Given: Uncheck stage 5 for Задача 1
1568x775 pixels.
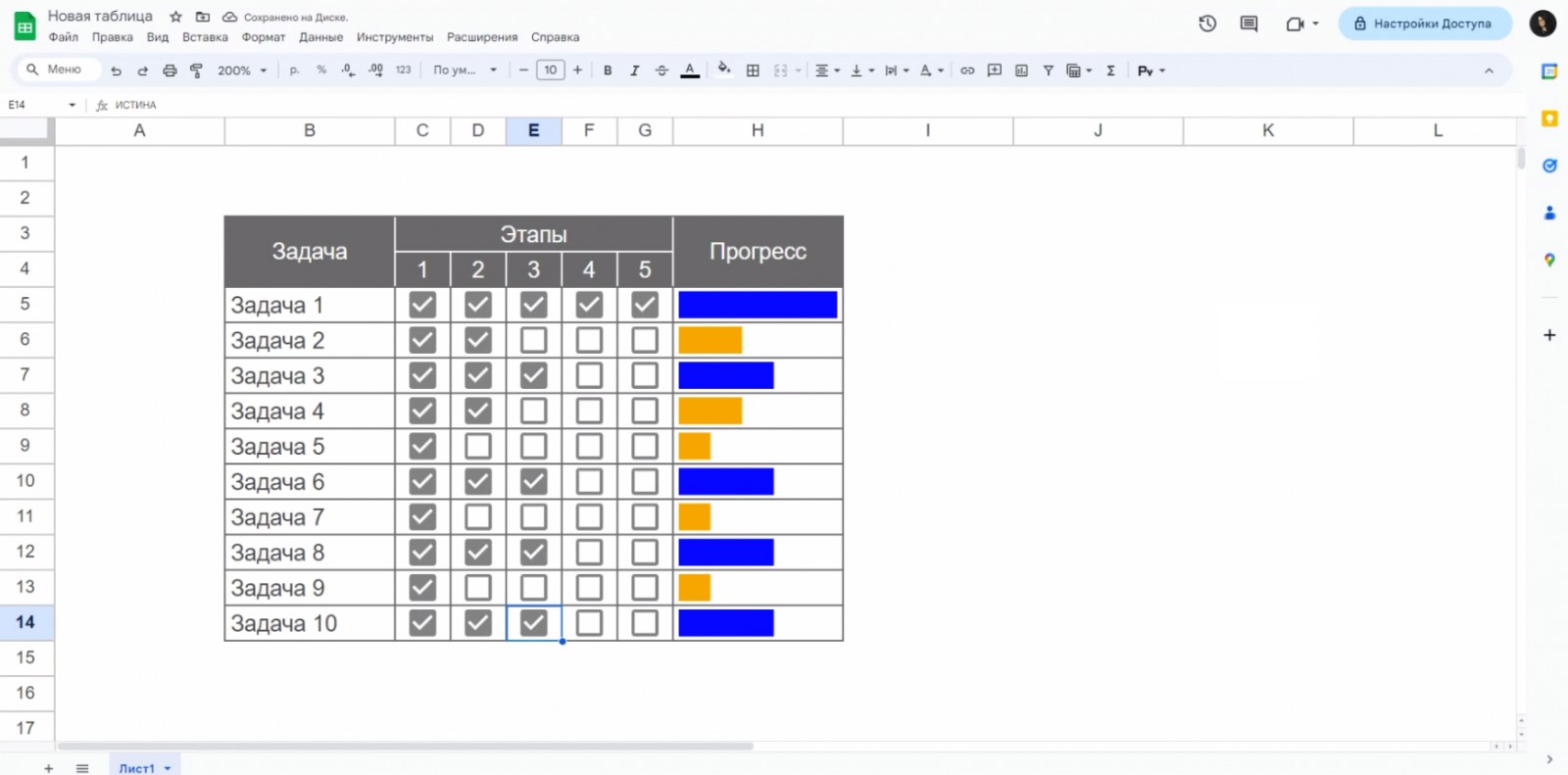Looking at the screenshot, I should [x=645, y=305].
